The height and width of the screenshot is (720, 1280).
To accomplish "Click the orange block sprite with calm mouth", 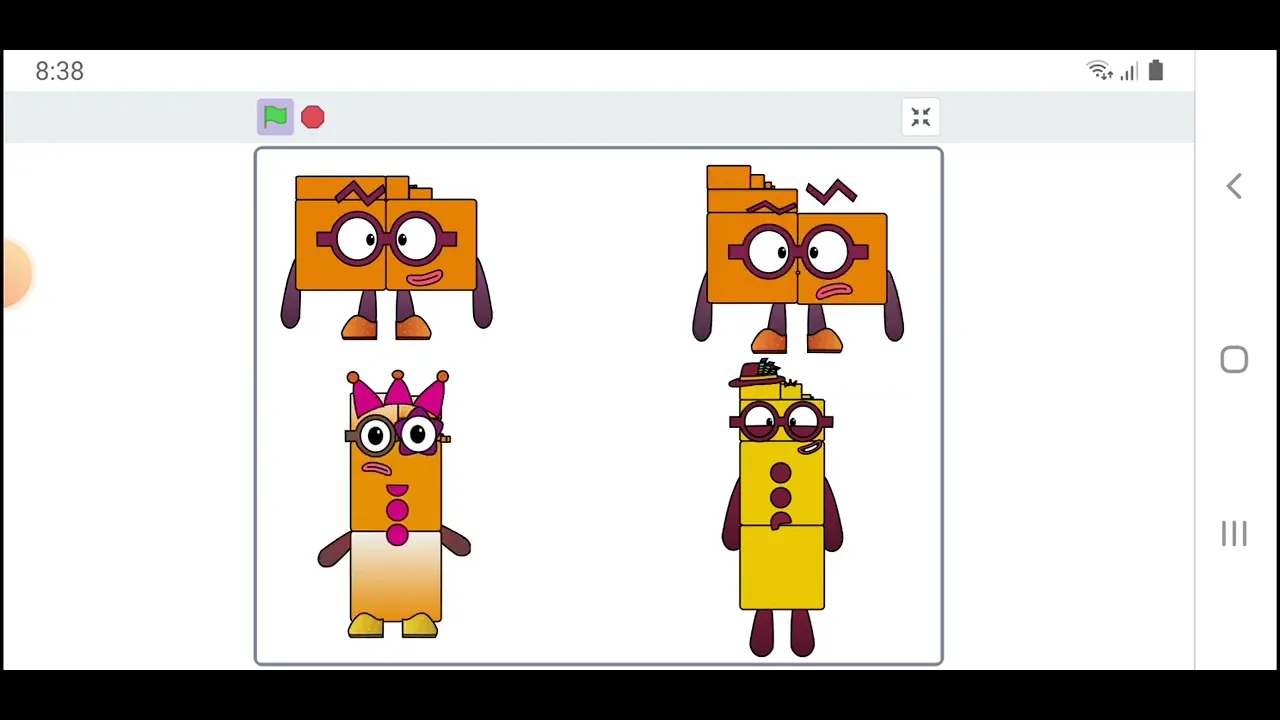I will [x=386, y=258].
